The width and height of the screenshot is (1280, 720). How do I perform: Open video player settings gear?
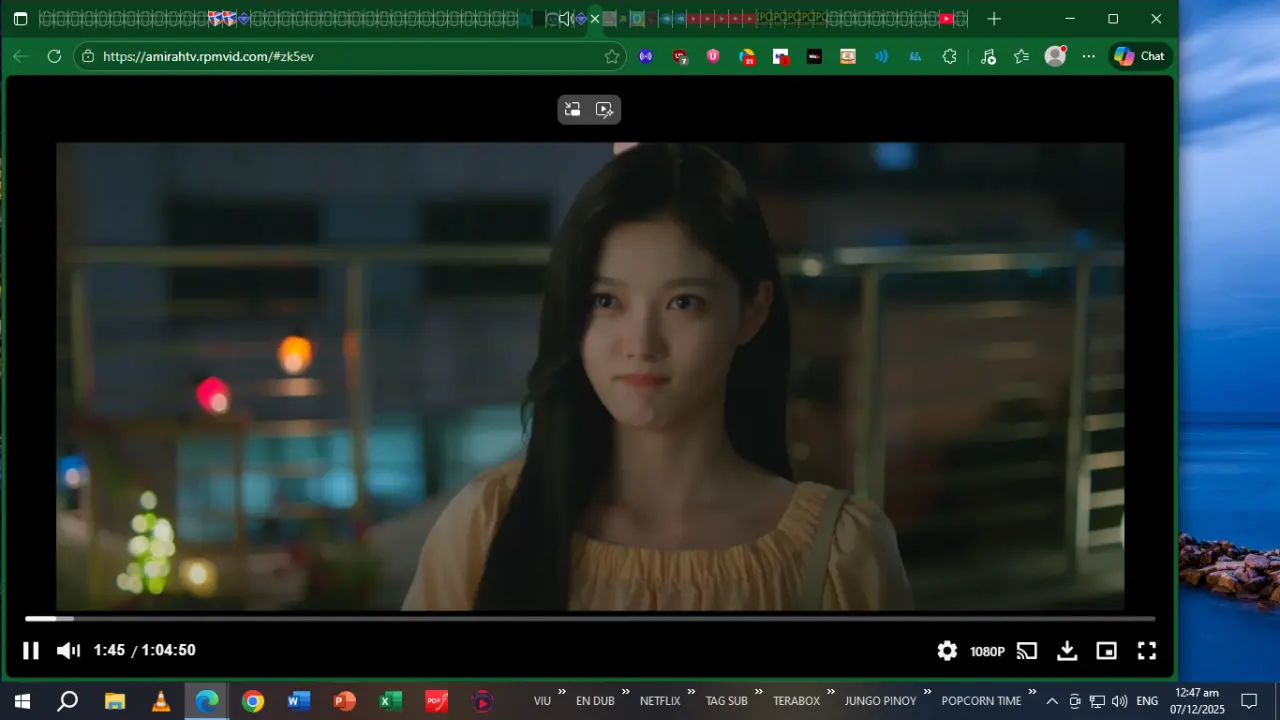(947, 651)
